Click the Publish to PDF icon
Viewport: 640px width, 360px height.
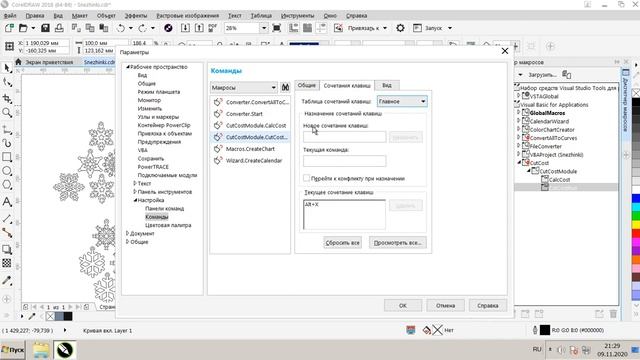click(x=212, y=28)
